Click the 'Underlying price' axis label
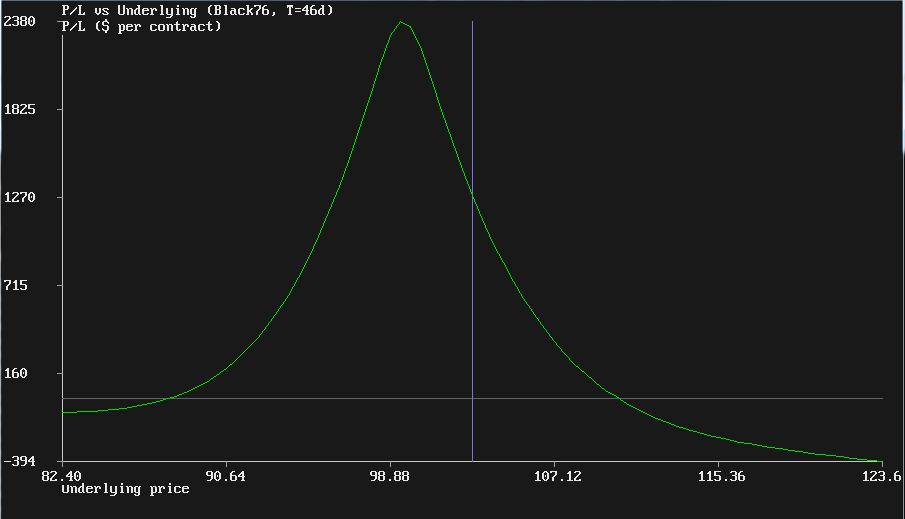The width and height of the screenshot is (905, 519). point(125,489)
